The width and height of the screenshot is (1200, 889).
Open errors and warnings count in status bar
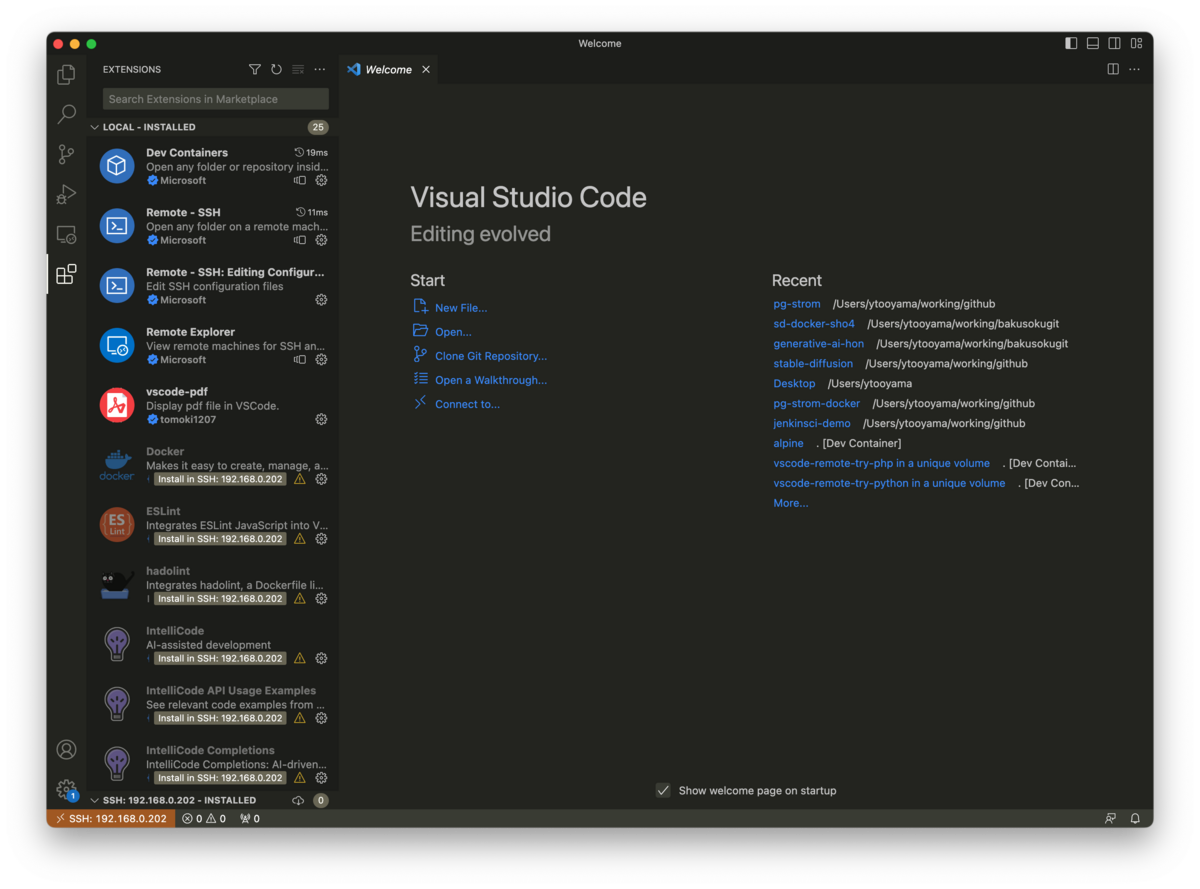[204, 818]
